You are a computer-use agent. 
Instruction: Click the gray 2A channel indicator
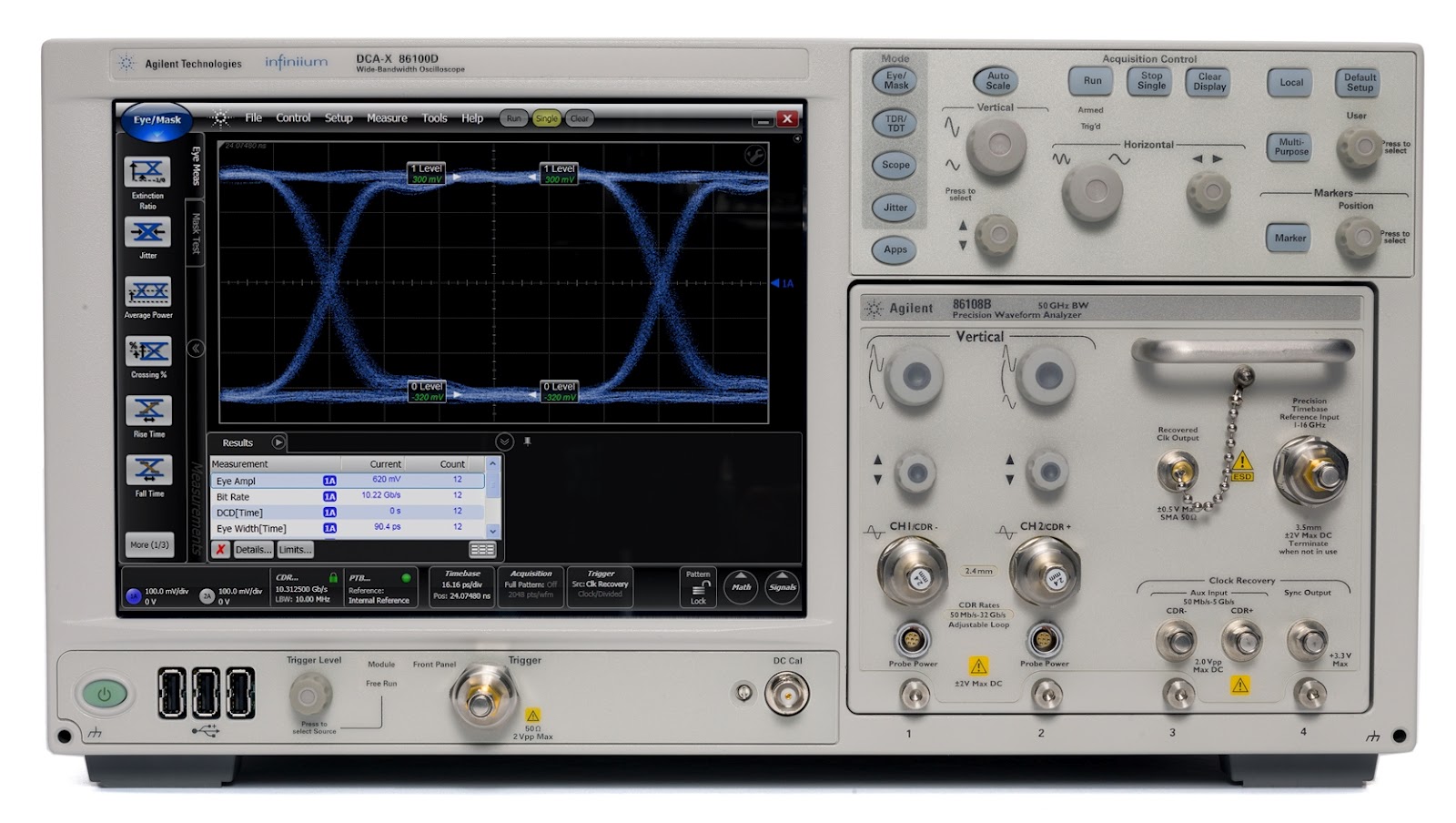(207, 596)
